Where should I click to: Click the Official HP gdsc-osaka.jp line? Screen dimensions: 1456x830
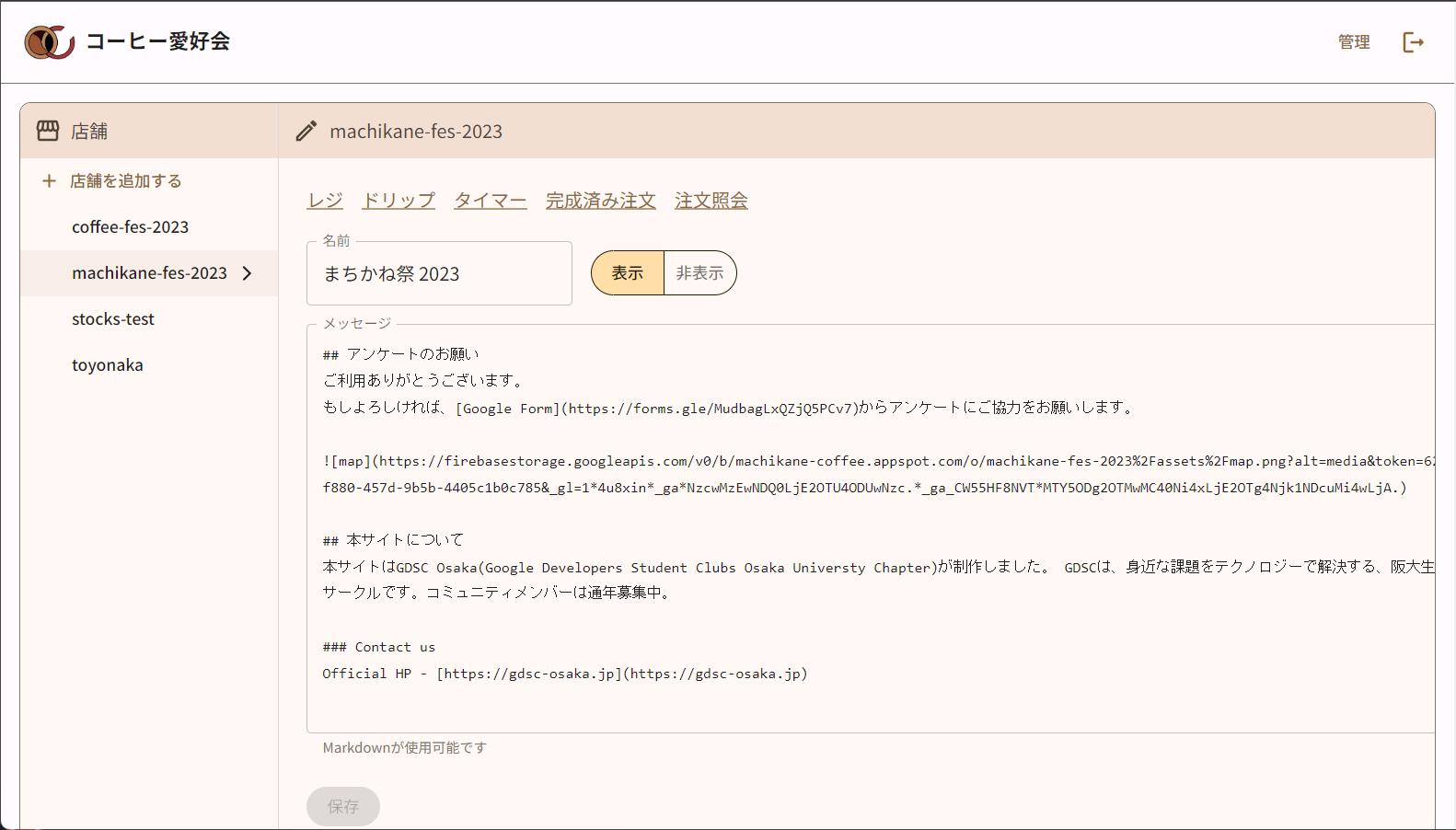pyautogui.click(x=565, y=674)
